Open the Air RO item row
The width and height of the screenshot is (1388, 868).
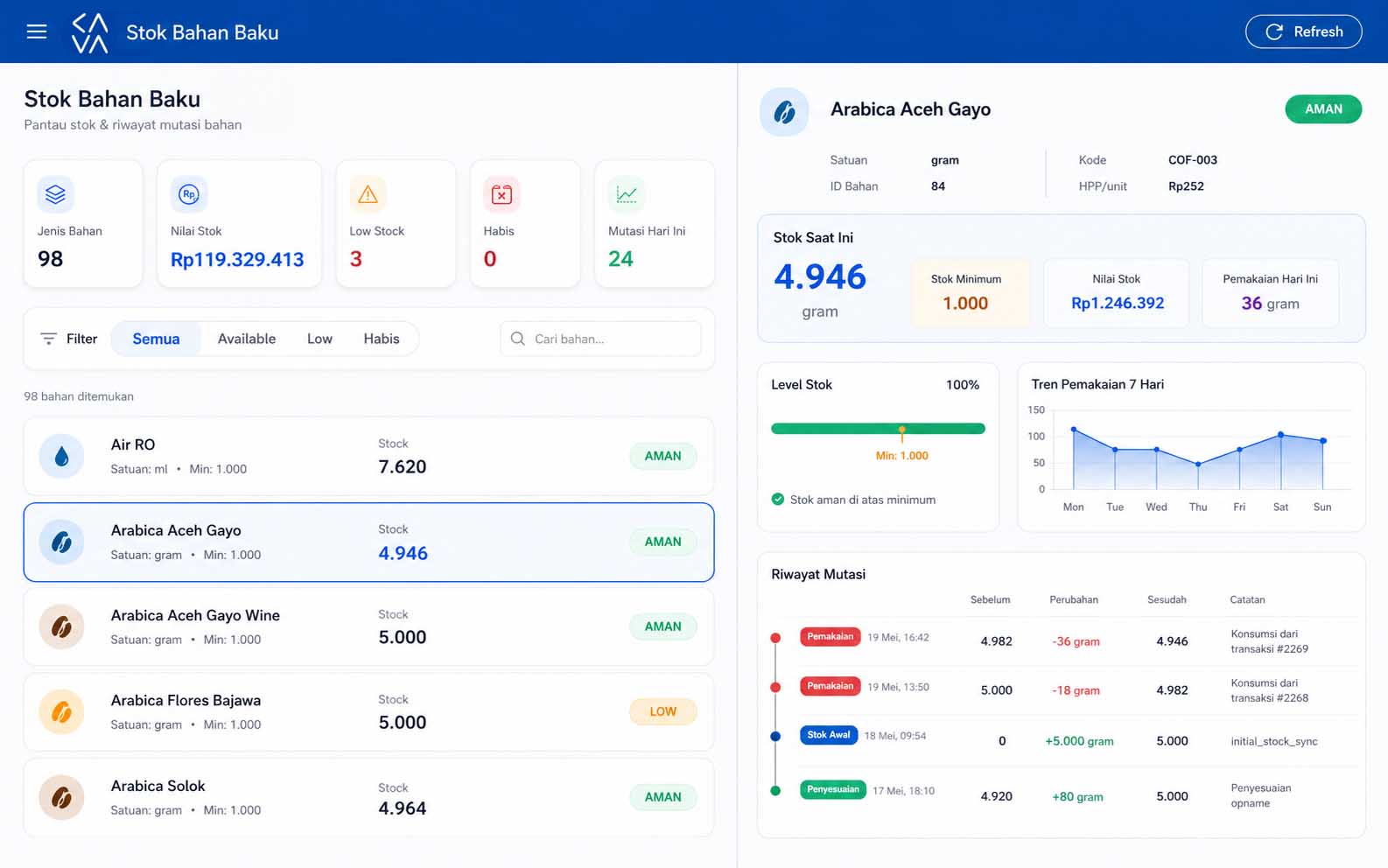(x=368, y=456)
